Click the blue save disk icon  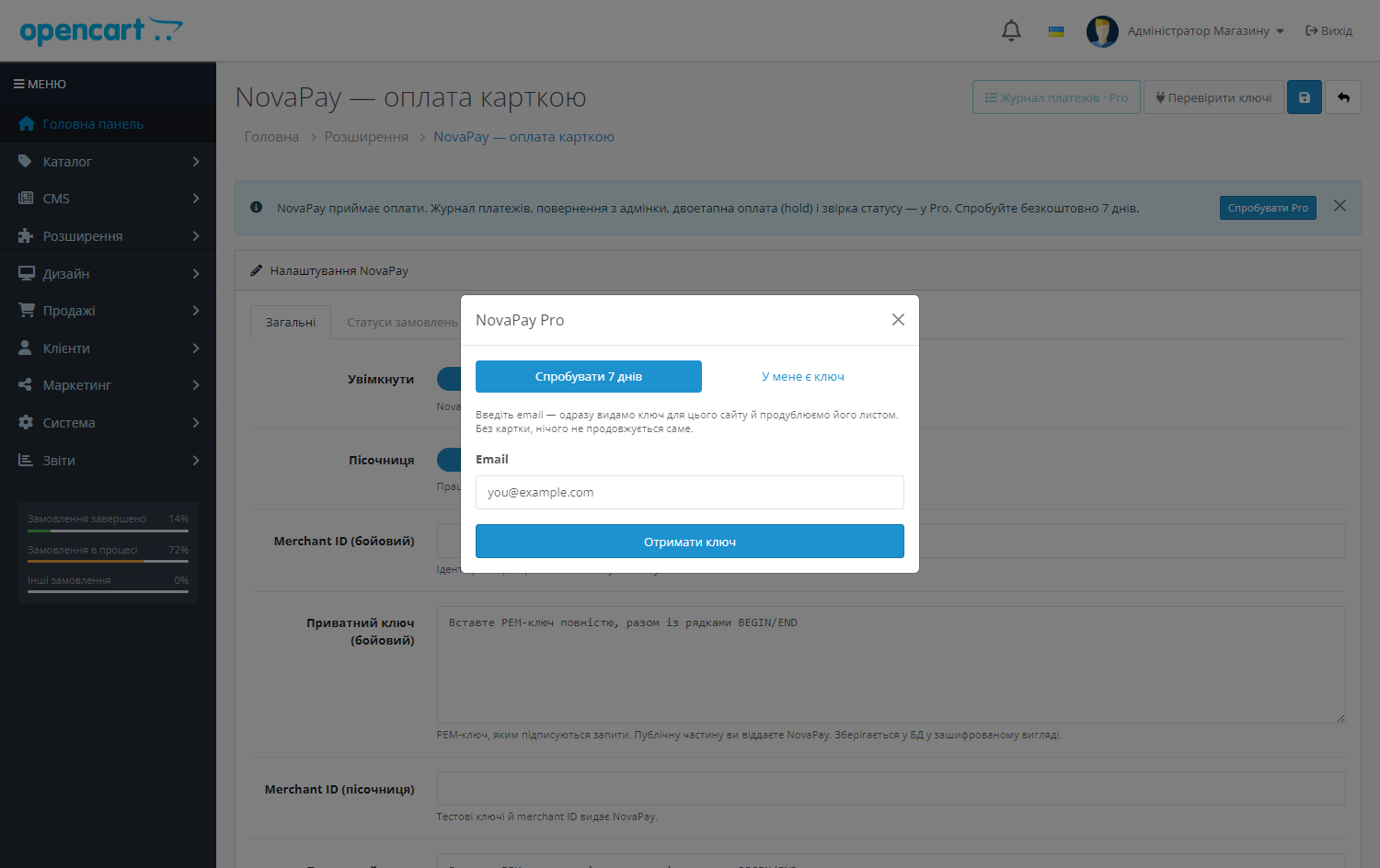click(x=1305, y=97)
